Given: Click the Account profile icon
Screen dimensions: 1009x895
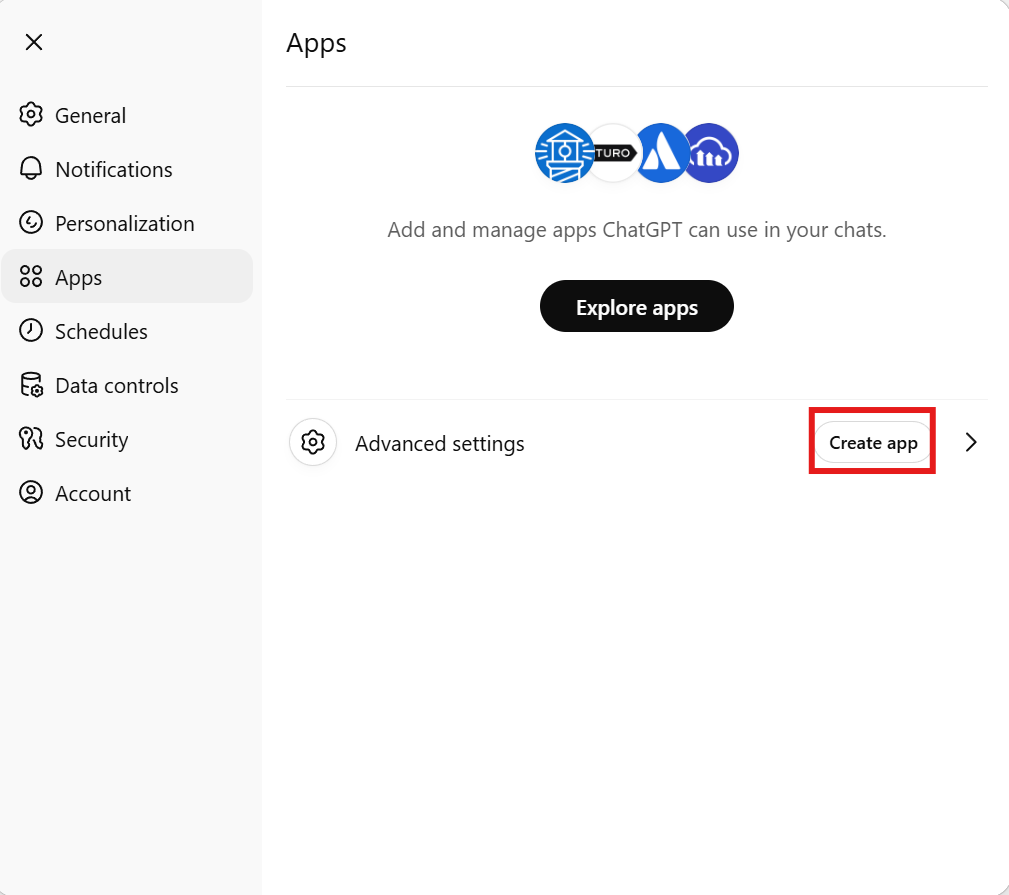Looking at the screenshot, I should [x=31, y=493].
